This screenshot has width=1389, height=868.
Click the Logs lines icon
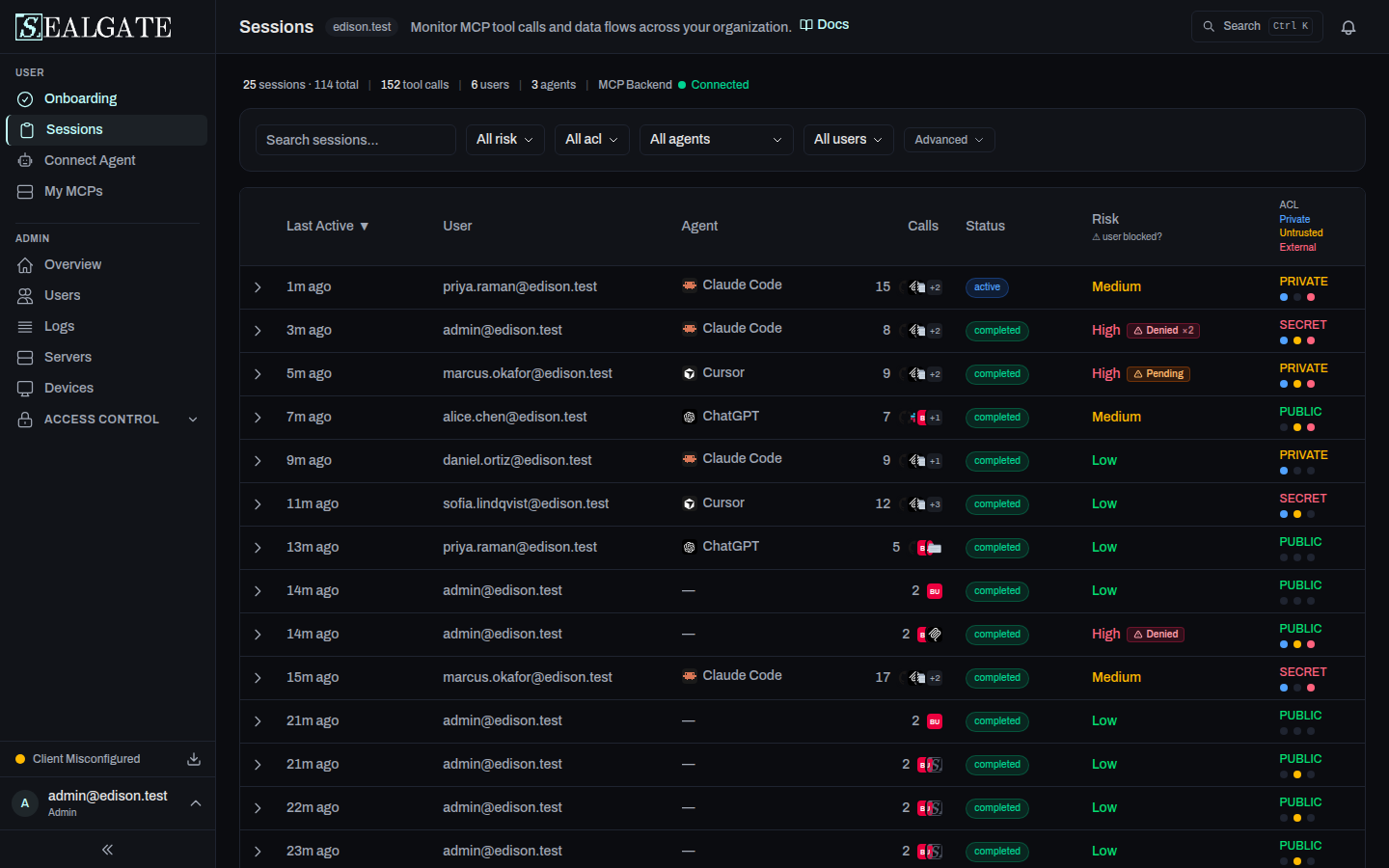(x=25, y=326)
